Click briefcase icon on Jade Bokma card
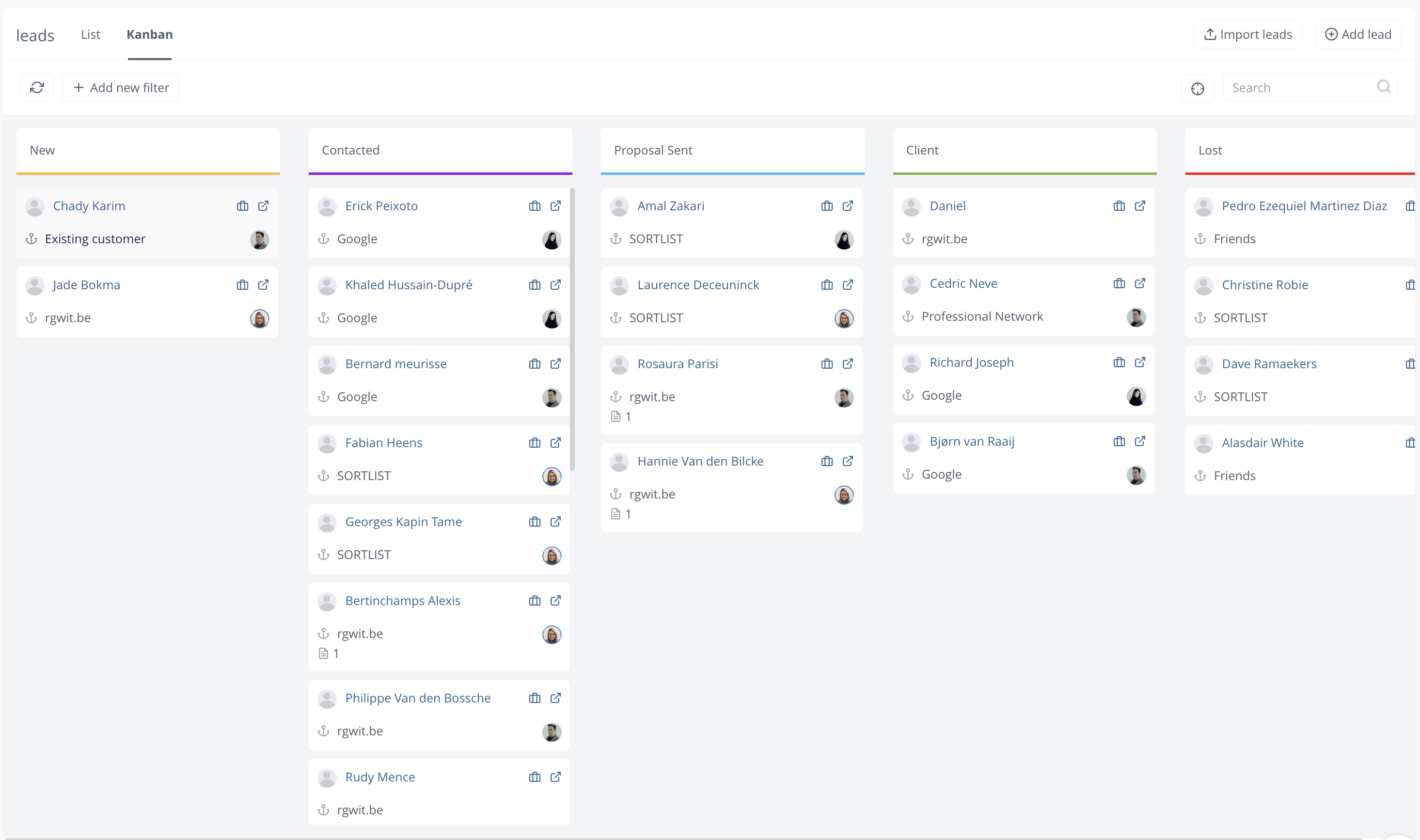1420x840 pixels. [x=242, y=285]
